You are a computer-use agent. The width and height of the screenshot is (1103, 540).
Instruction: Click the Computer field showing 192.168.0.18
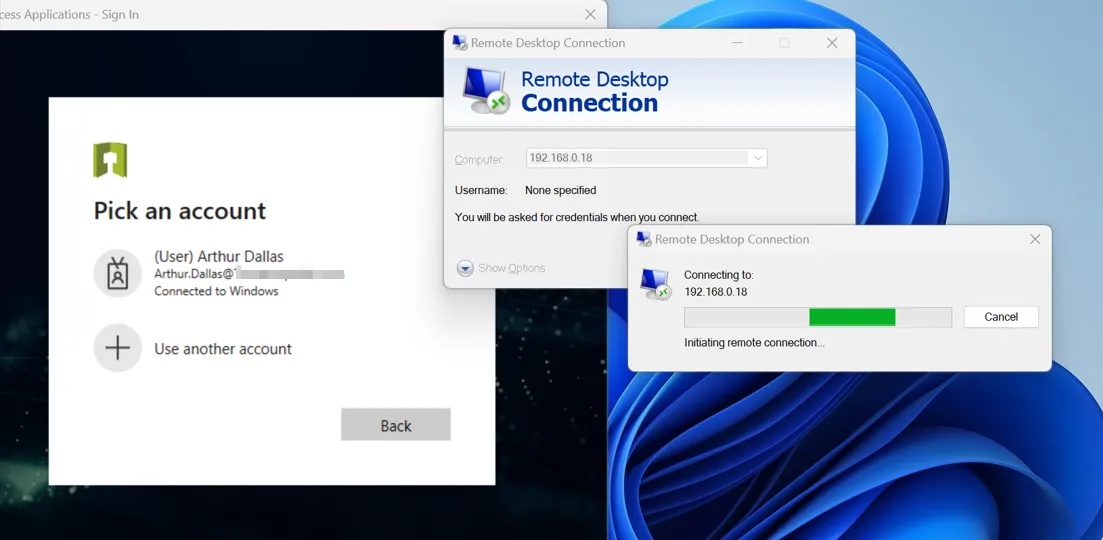(x=646, y=158)
